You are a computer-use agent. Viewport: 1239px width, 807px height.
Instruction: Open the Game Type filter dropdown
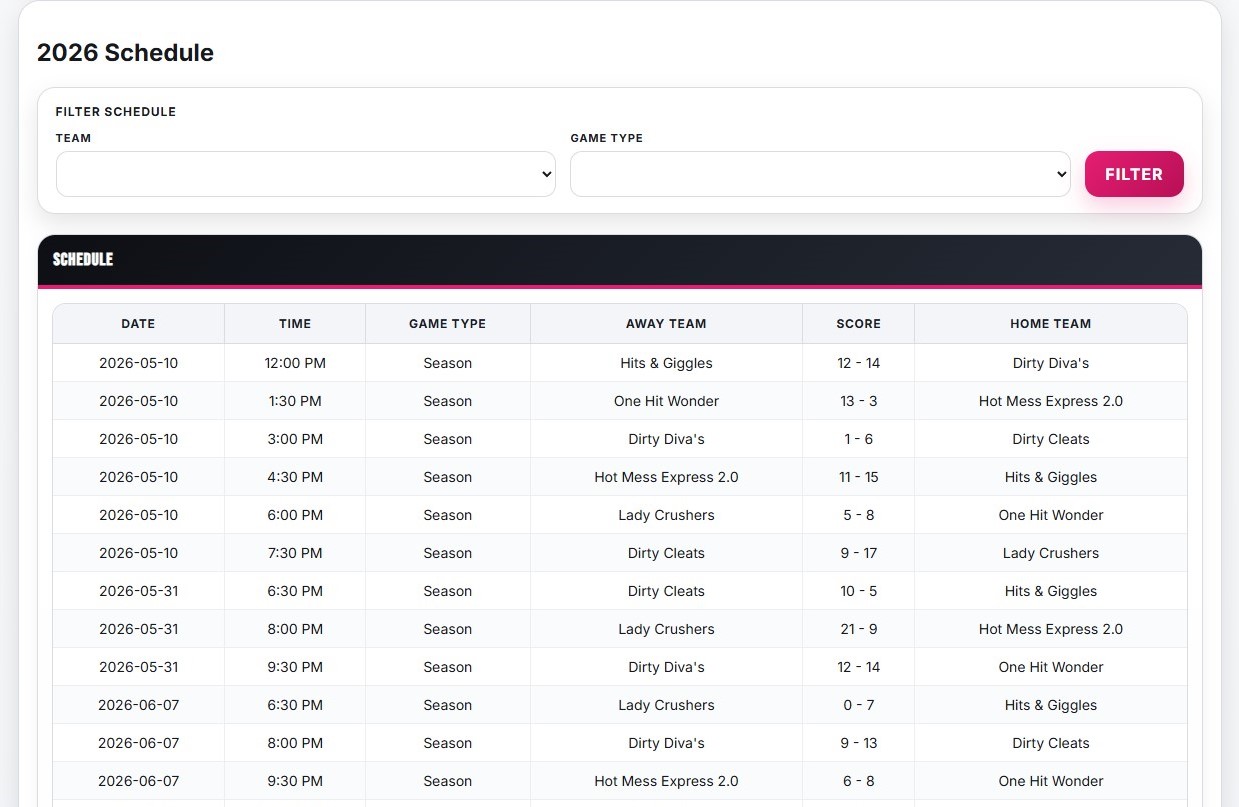click(x=820, y=174)
